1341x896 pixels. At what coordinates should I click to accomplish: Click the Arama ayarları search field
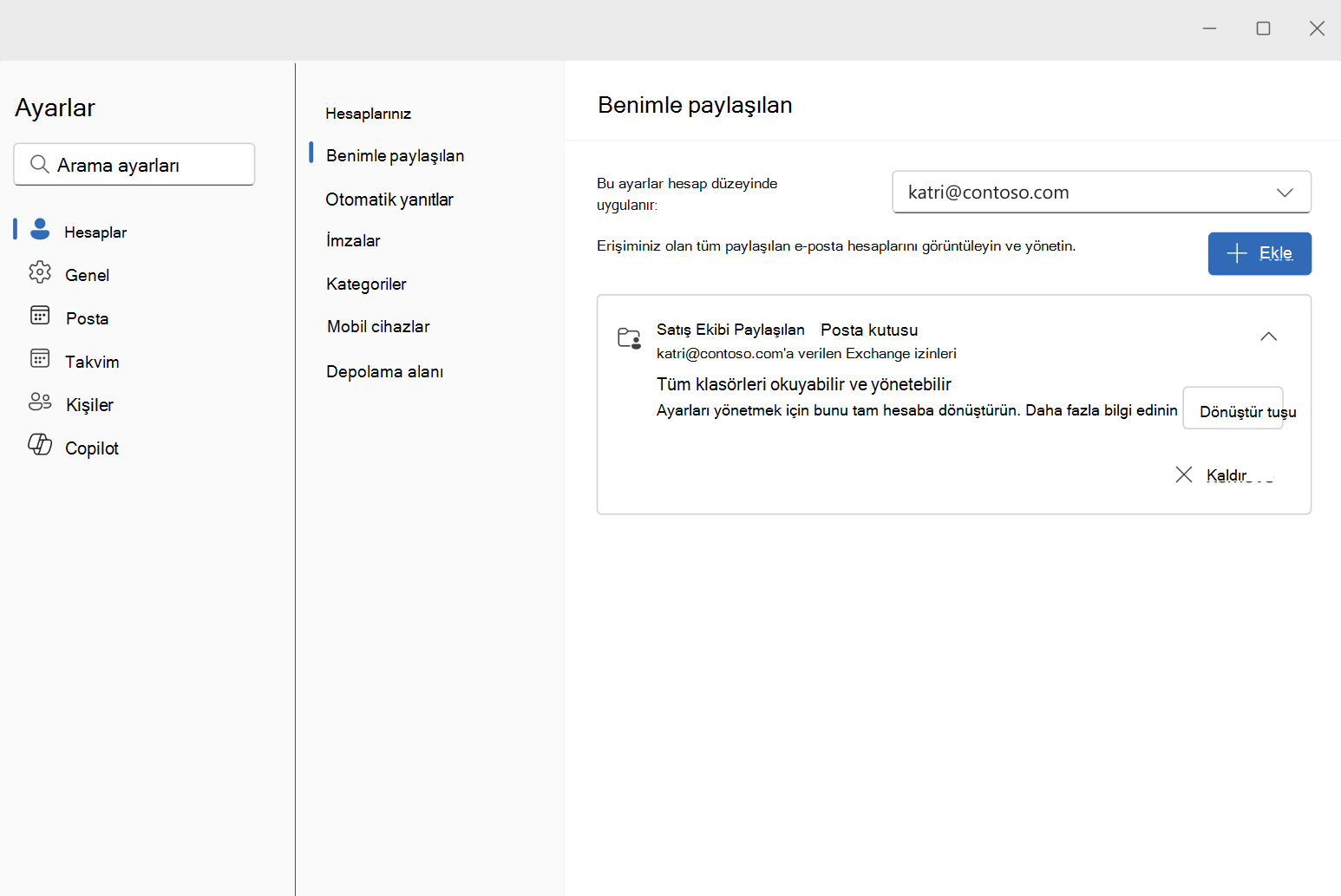pyautogui.click(x=134, y=164)
